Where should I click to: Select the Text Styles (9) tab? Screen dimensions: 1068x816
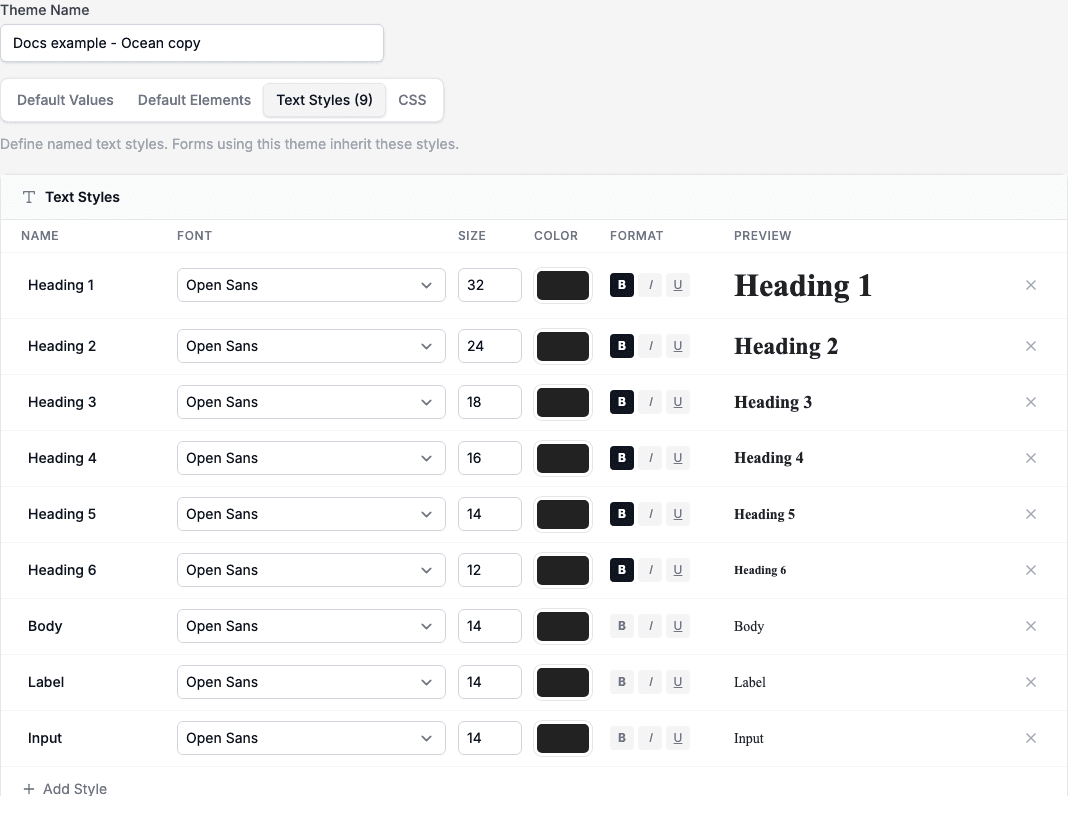(324, 100)
